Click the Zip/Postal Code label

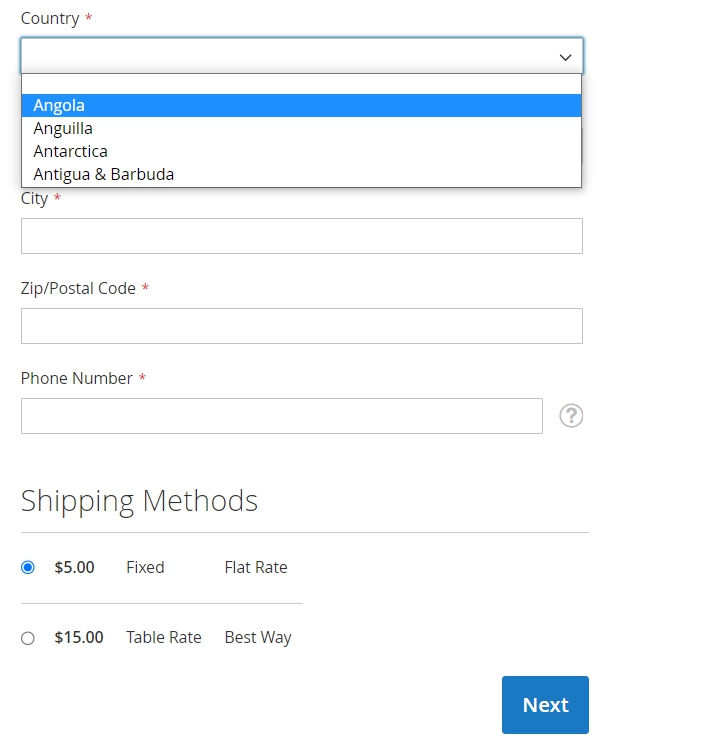point(78,288)
